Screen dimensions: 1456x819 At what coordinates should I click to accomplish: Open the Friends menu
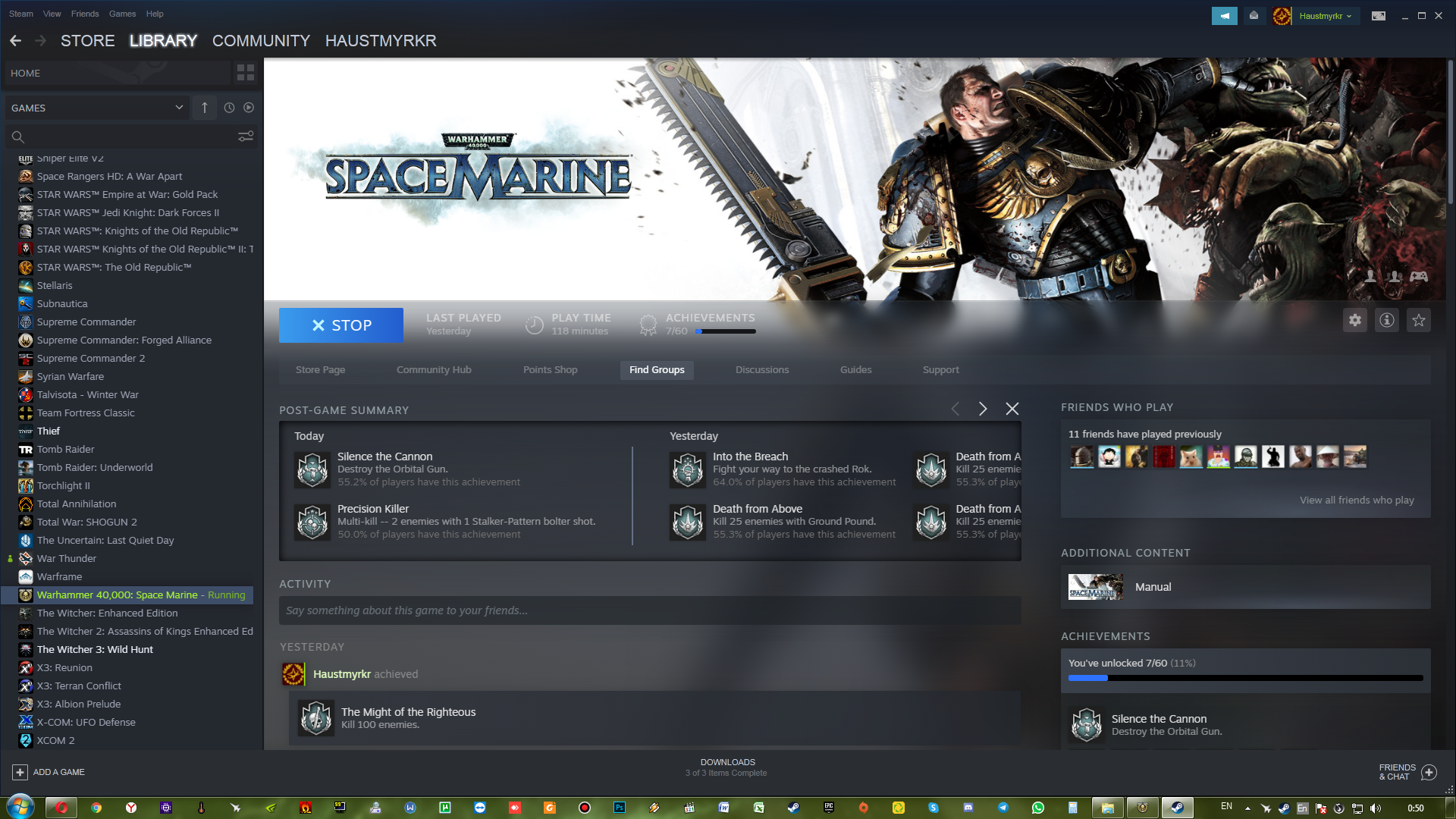(x=84, y=14)
